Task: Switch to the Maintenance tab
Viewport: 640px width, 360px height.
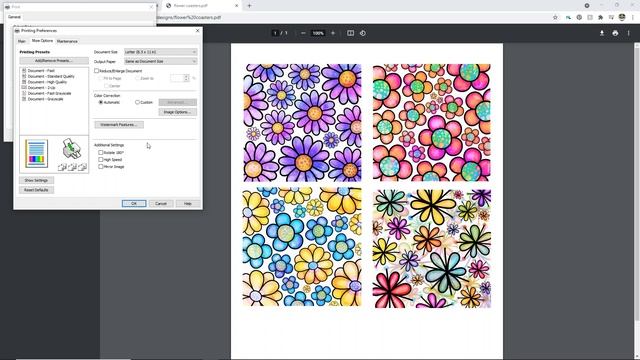Action: [x=67, y=41]
